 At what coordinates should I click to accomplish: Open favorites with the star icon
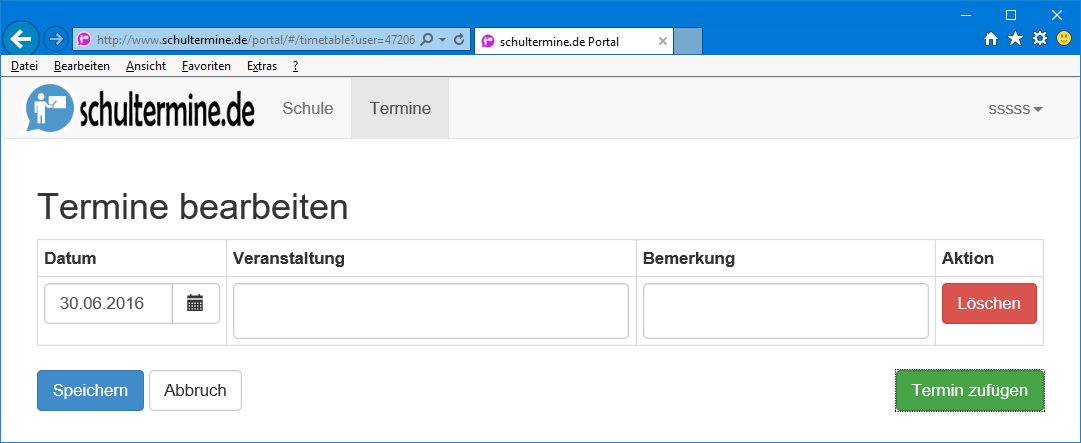[x=1015, y=39]
